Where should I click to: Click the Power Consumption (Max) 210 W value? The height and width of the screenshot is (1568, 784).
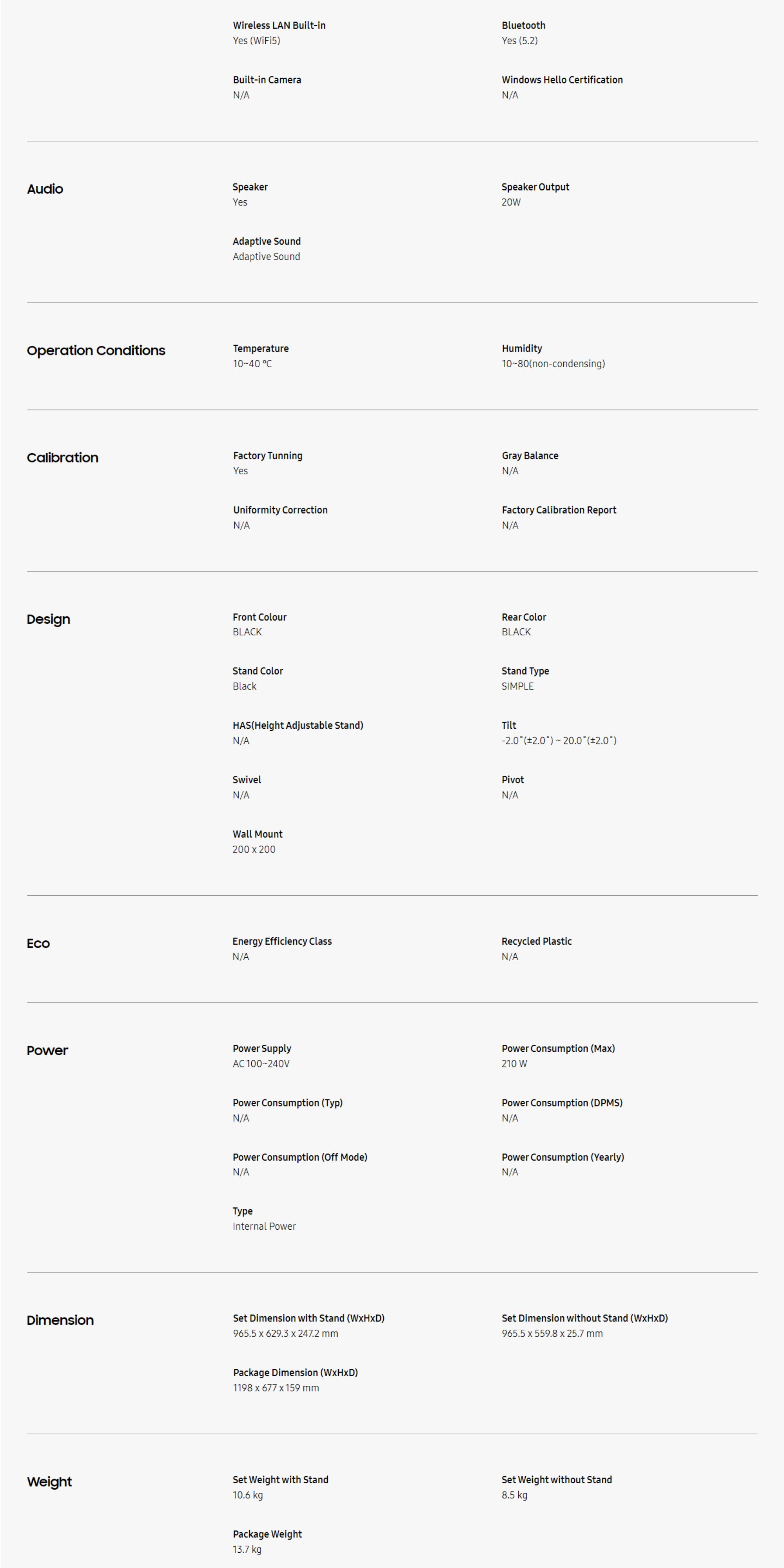(514, 1063)
